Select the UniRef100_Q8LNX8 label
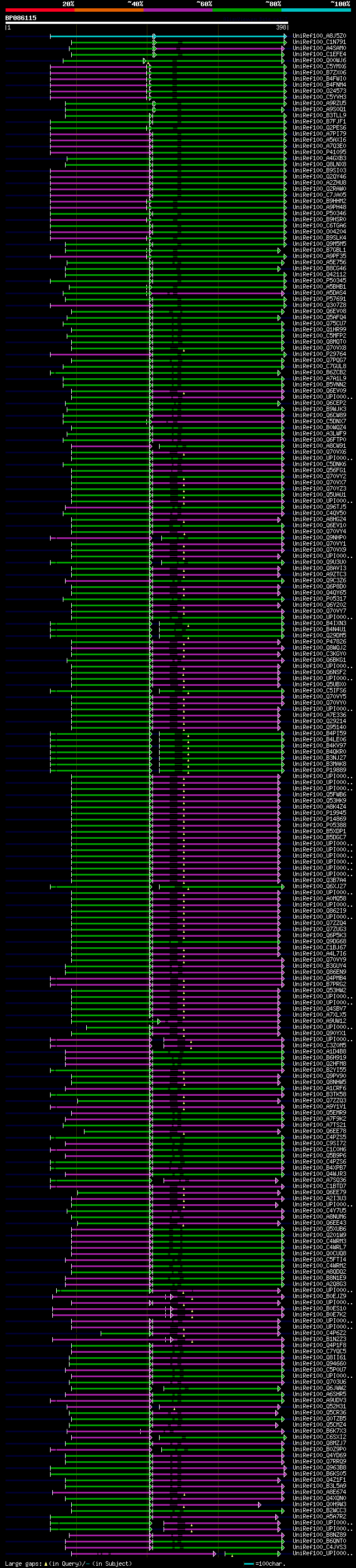This screenshot has width=356, height=1568. click(319, 164)
